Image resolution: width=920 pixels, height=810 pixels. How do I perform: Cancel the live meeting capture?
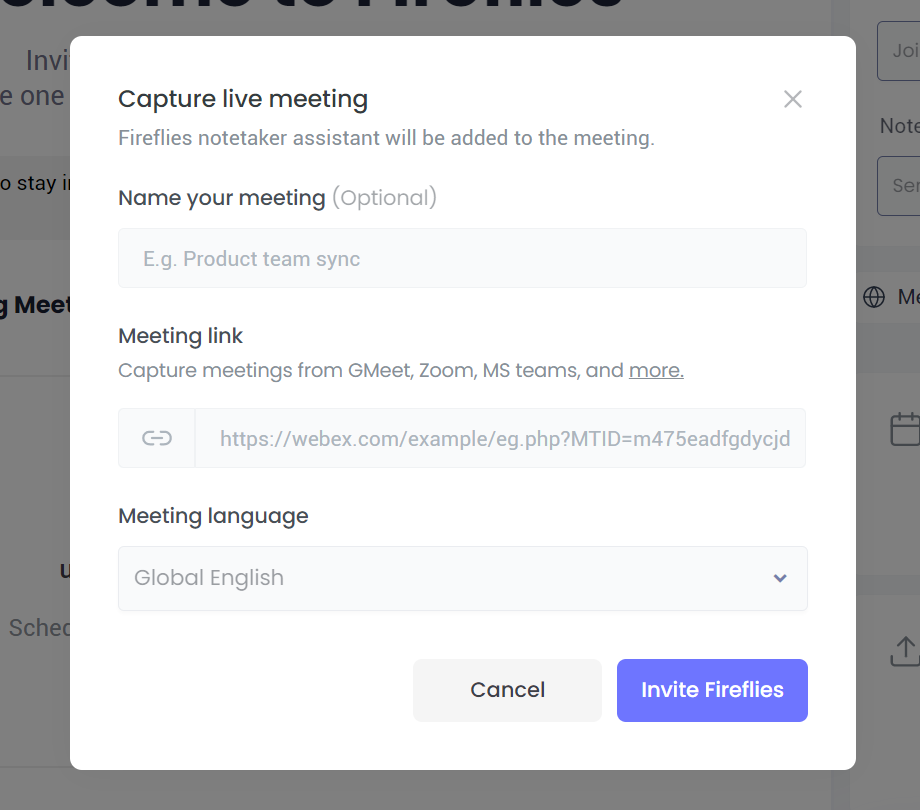(507, 690)
